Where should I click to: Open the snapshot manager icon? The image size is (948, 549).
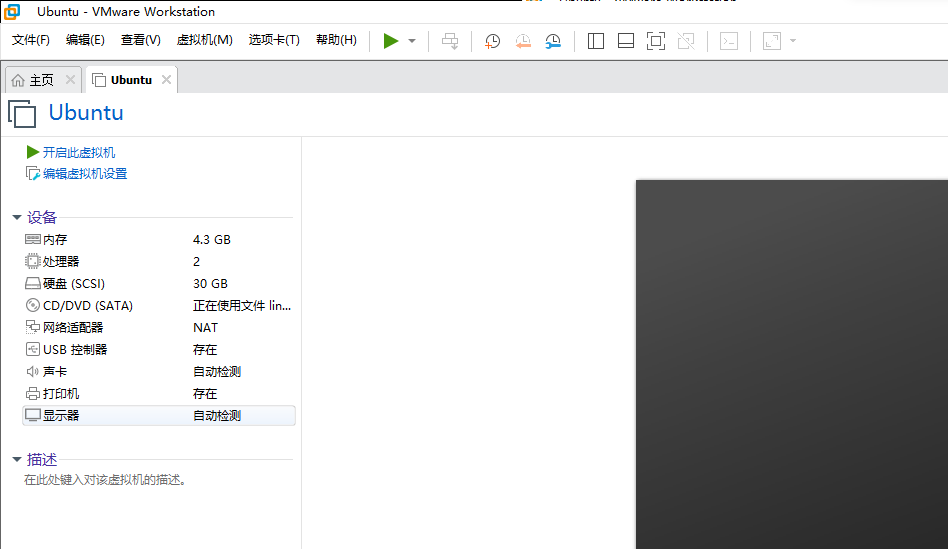pos(553,41)
